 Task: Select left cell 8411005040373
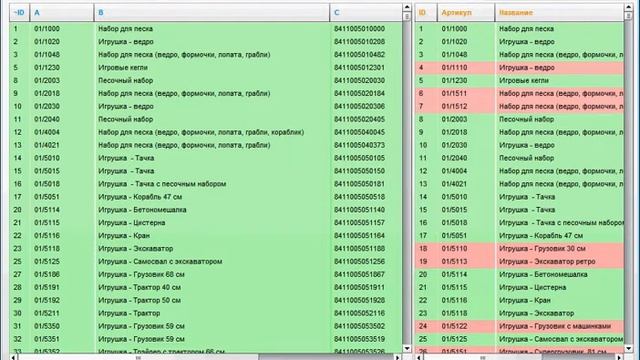coord(359,145)
